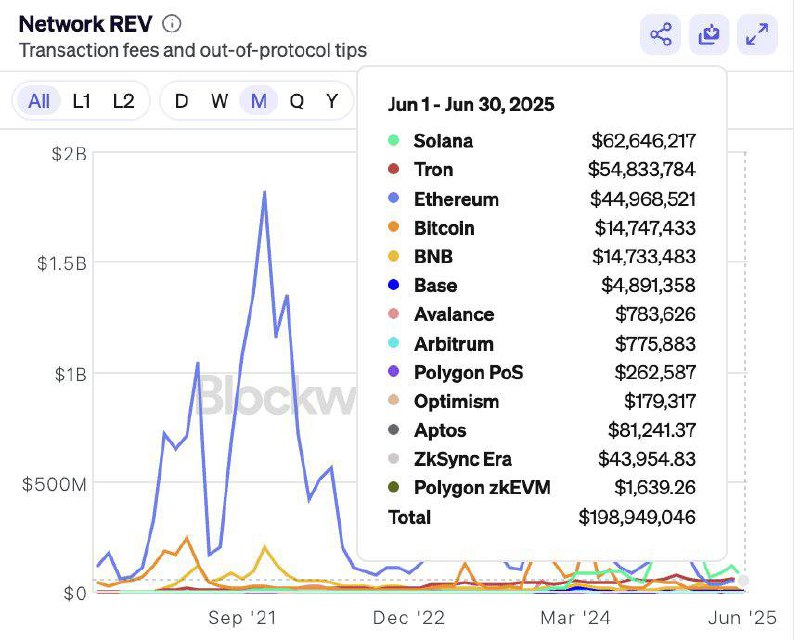Viewport: 800px width, 640px height.
Task: Filter chart to L2 networks
Action: click(x=123, y=101)
